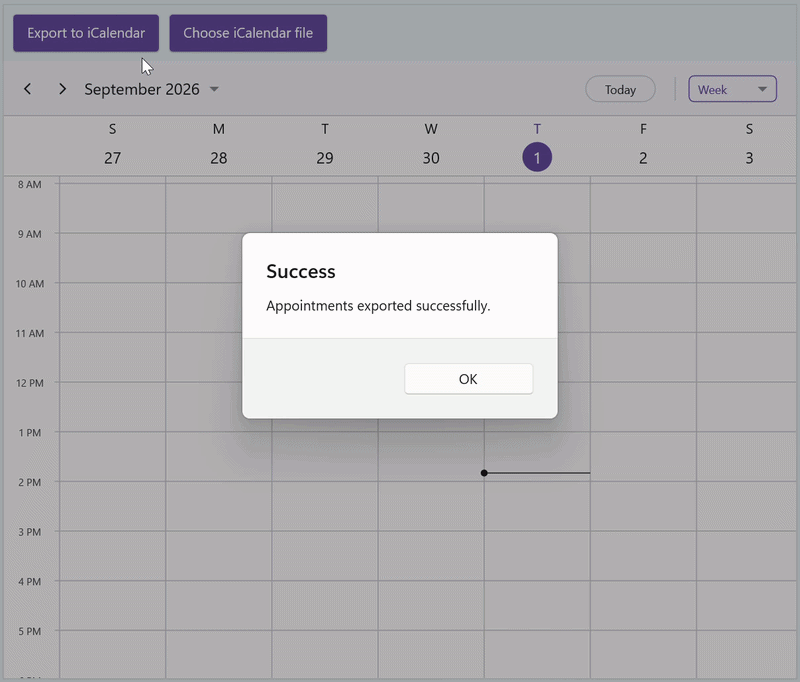Click the 9 AM time label

point(30,234)
